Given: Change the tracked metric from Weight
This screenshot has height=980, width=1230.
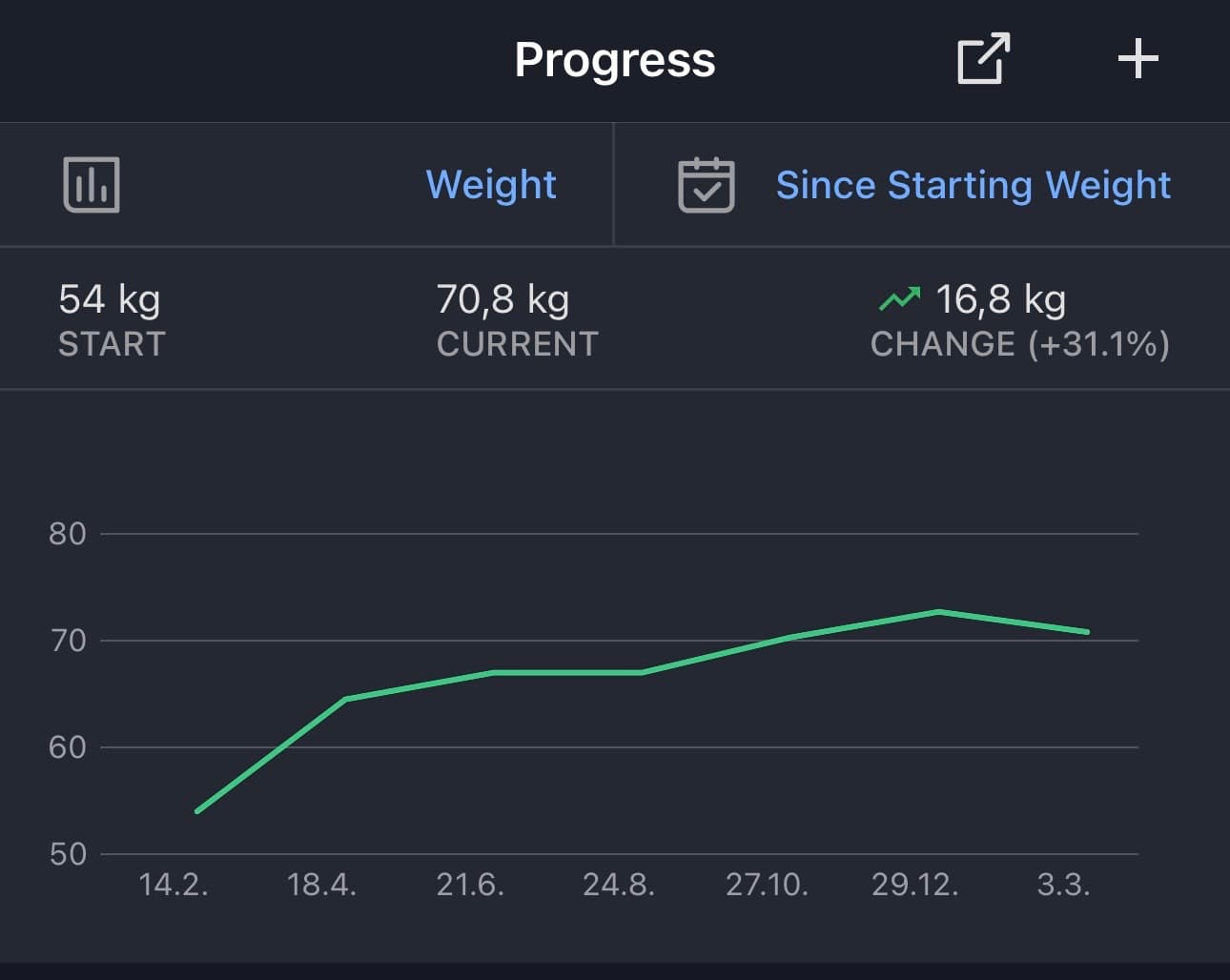Looking at the screenshot, I should pyautogui.click(x=492, y=184).
